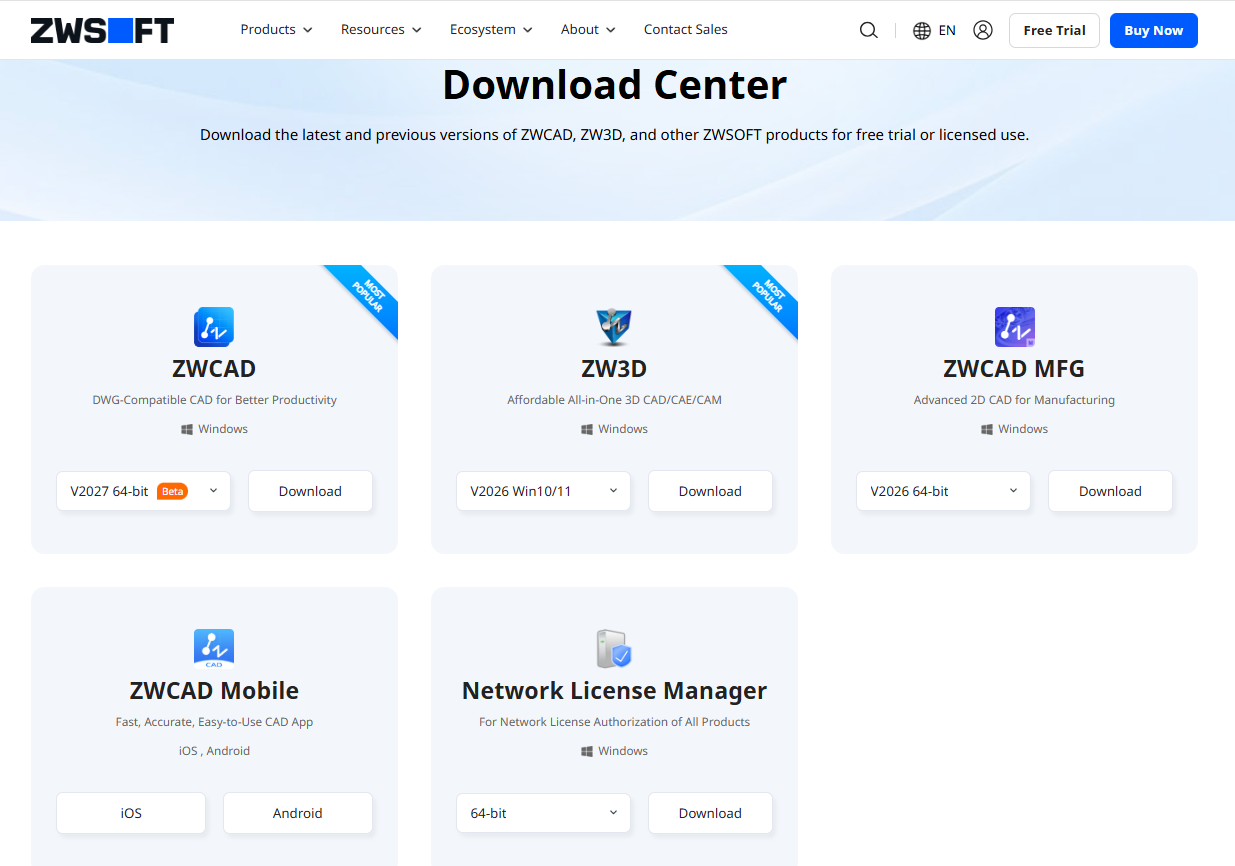Click the Download Center heading
1235x866 pixels.
pyautogui.click(x=614, y=85)
